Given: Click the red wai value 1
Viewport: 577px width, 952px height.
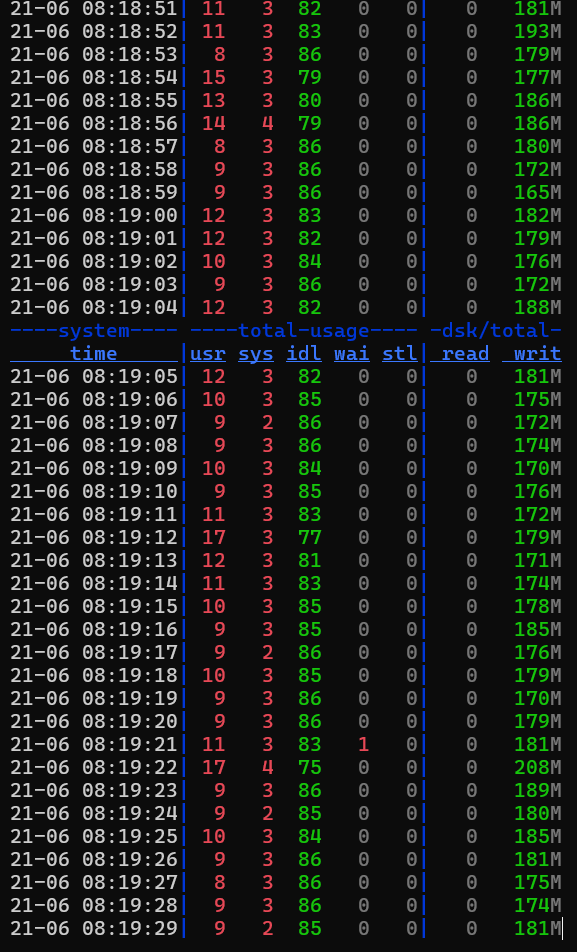Looking at the screenshot, I should pyautogui.click(x=364, y=745).
